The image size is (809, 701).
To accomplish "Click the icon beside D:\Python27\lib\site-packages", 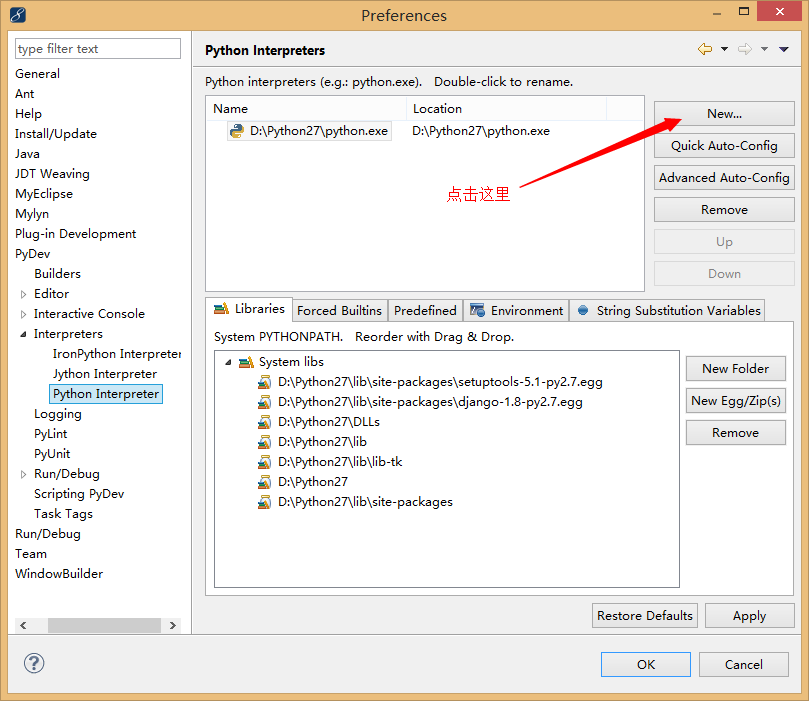I will click(264, 502).
